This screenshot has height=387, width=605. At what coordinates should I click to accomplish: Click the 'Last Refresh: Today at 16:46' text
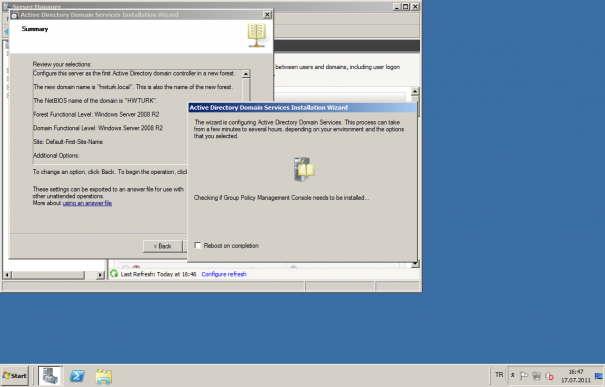(158, 274)
